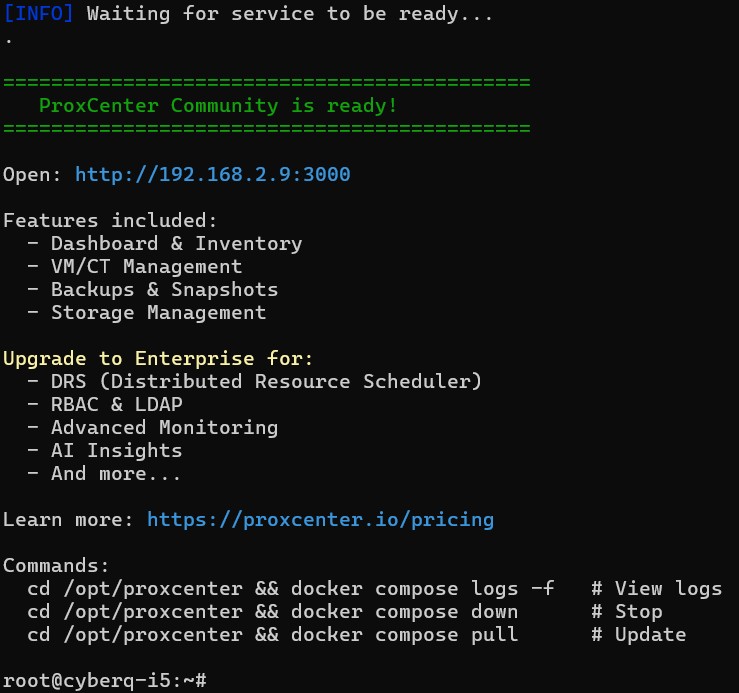Click the "RBAC & LDAP" line
This screenshot has height=693, width=739.
coord(116,405)
